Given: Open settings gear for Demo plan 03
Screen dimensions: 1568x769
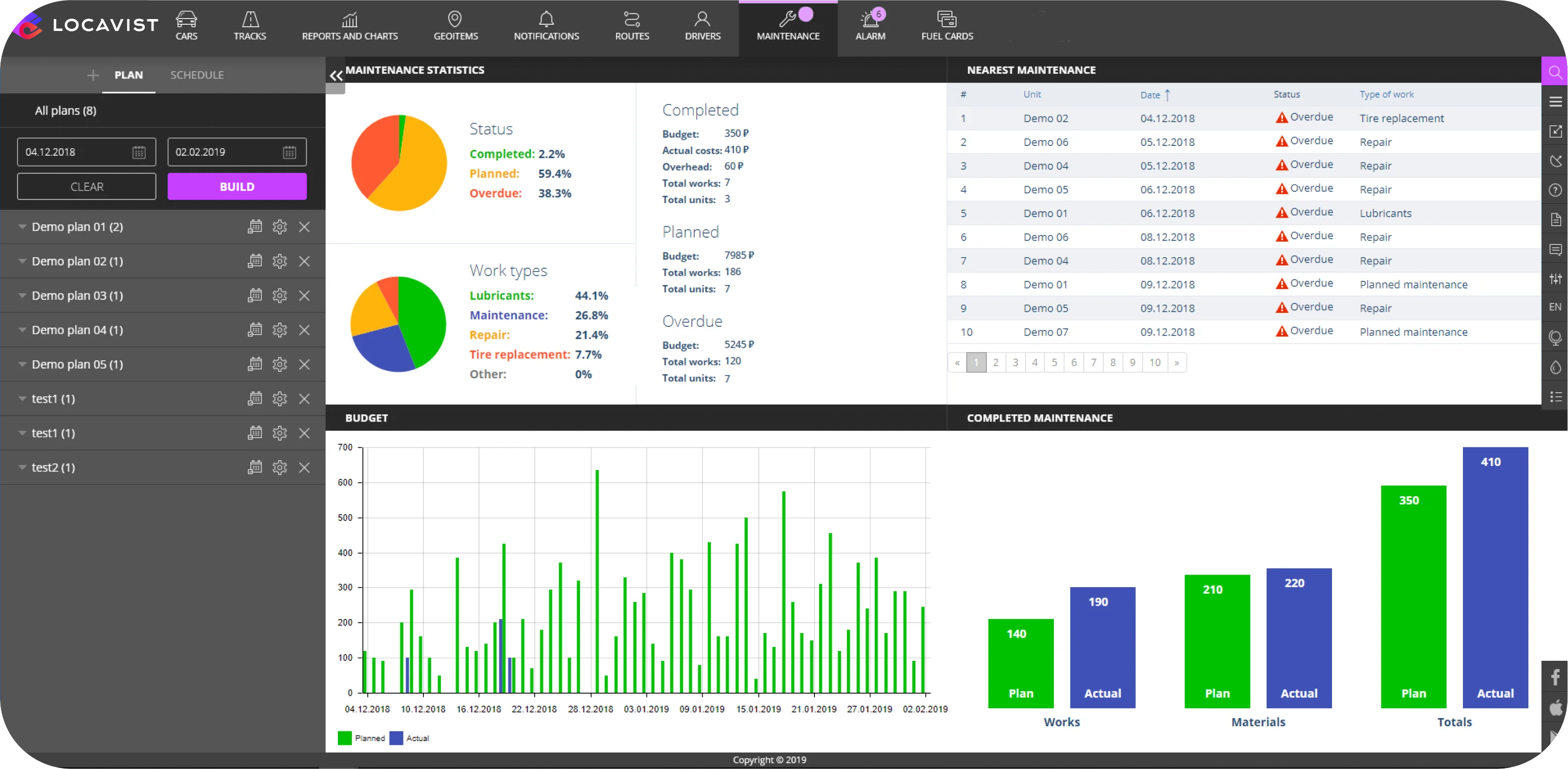Looking at the screenshot, I should tap(279, 296).
